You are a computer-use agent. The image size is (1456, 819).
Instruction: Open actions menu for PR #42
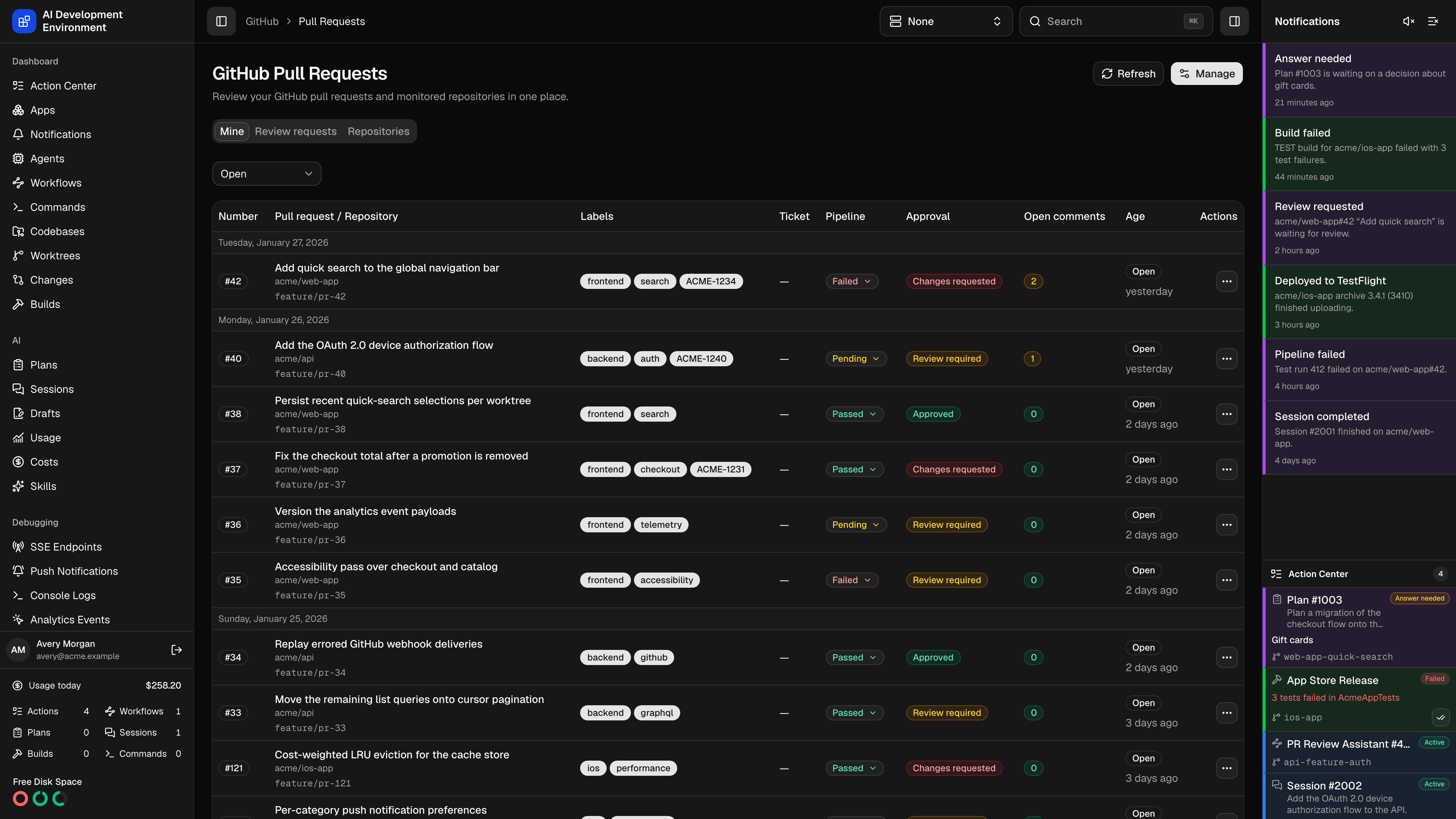click(x=1227, y=281)
